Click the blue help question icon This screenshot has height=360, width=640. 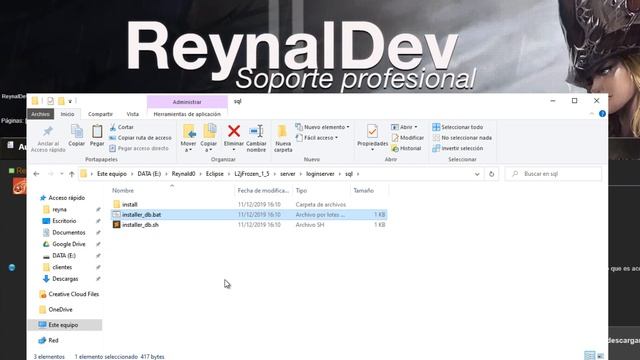(602, 114)
